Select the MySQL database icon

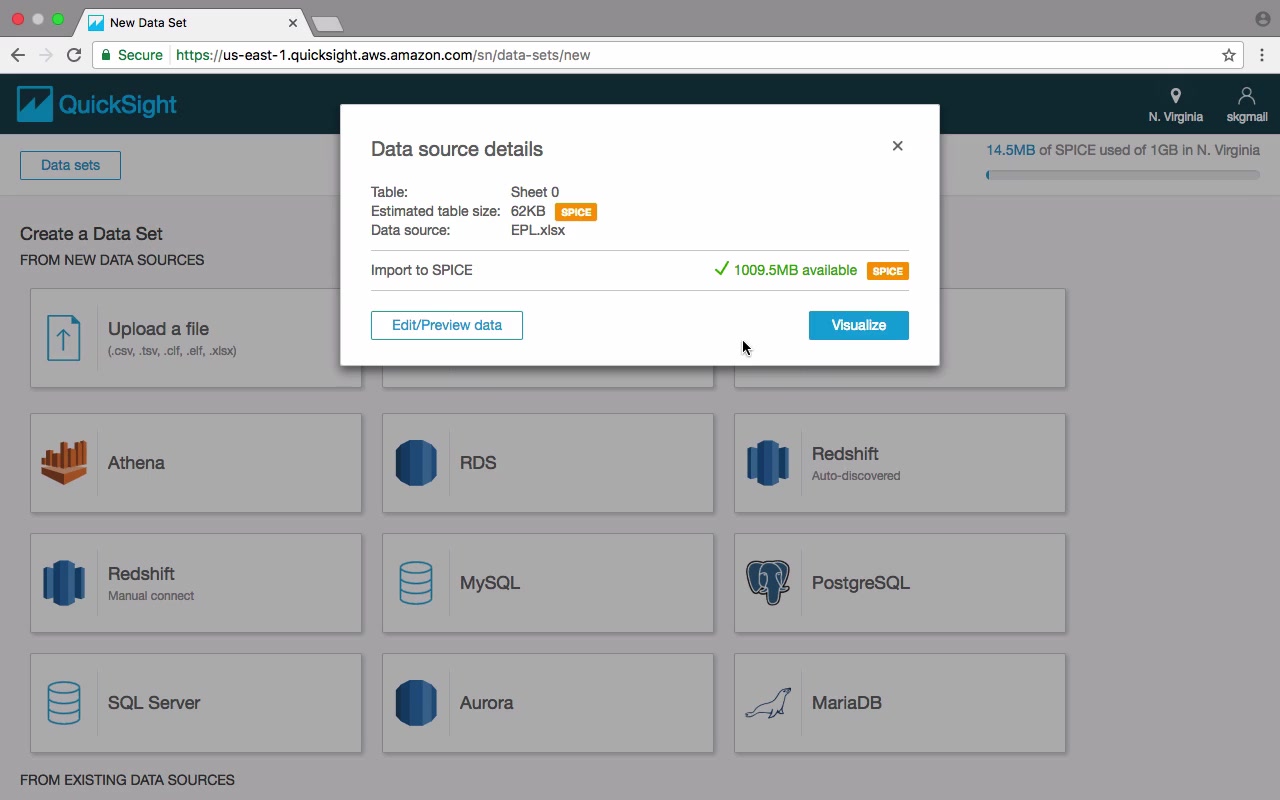(x=416, y=583)
